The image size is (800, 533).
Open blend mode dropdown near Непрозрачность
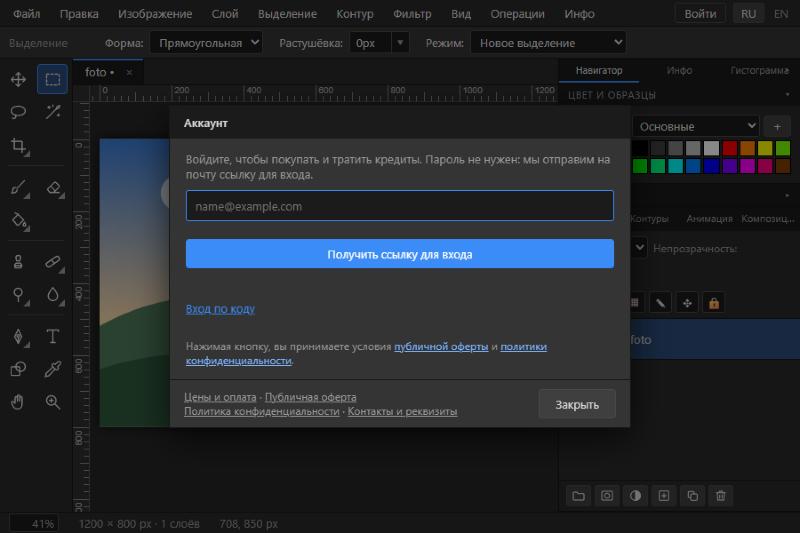(639, 248)
